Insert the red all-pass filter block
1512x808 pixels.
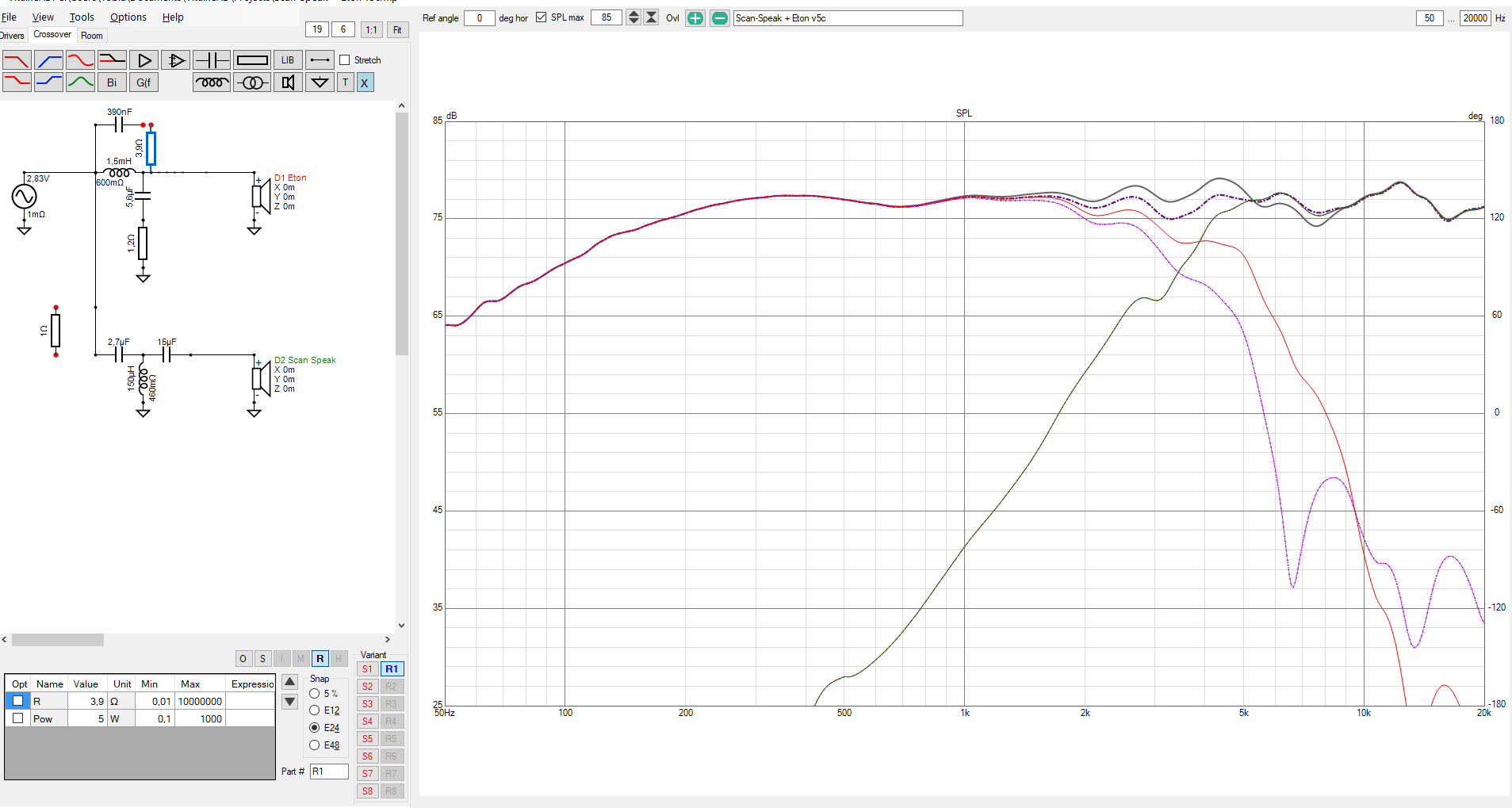80,60
